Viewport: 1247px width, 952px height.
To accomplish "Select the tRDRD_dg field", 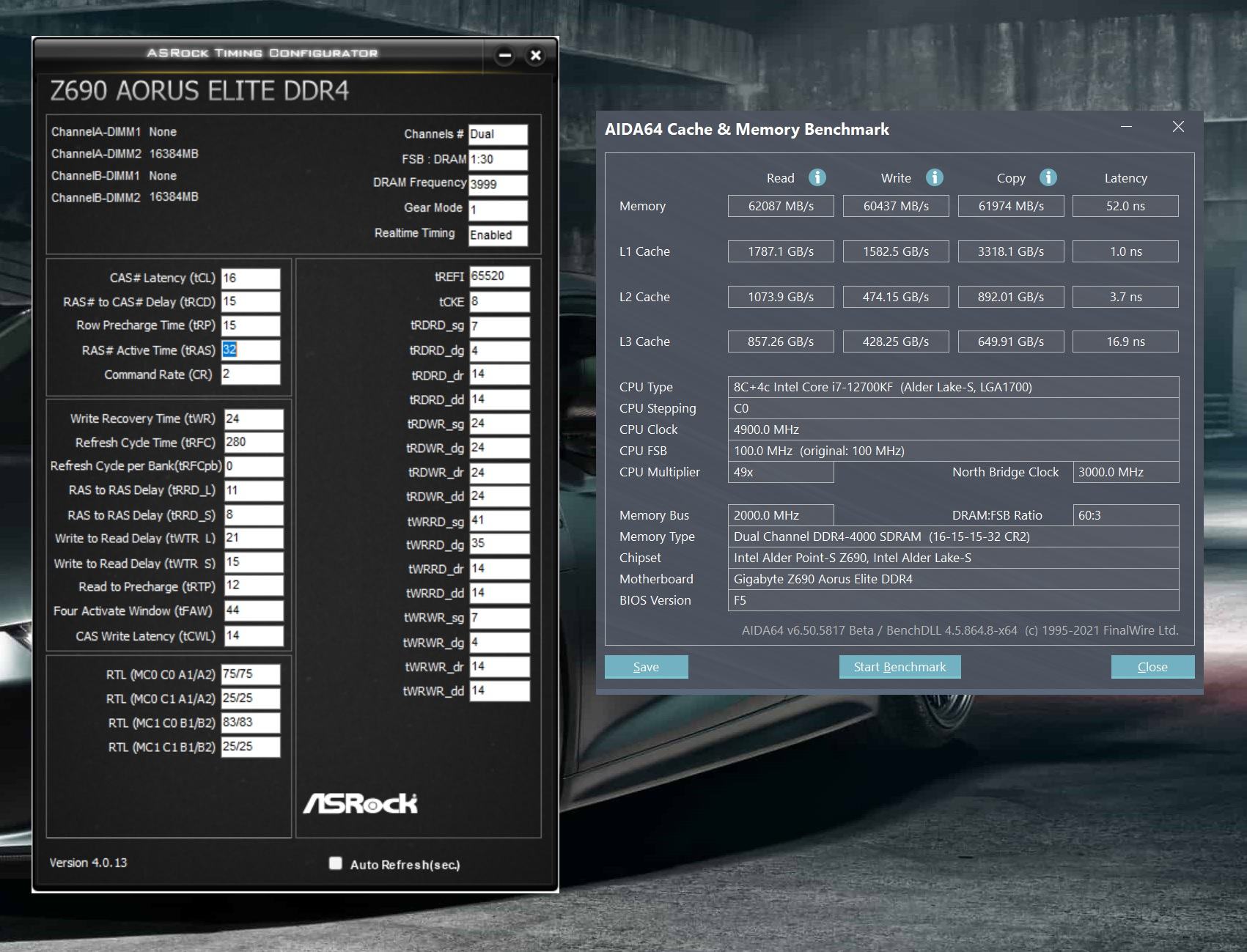I will coord(499,350).
